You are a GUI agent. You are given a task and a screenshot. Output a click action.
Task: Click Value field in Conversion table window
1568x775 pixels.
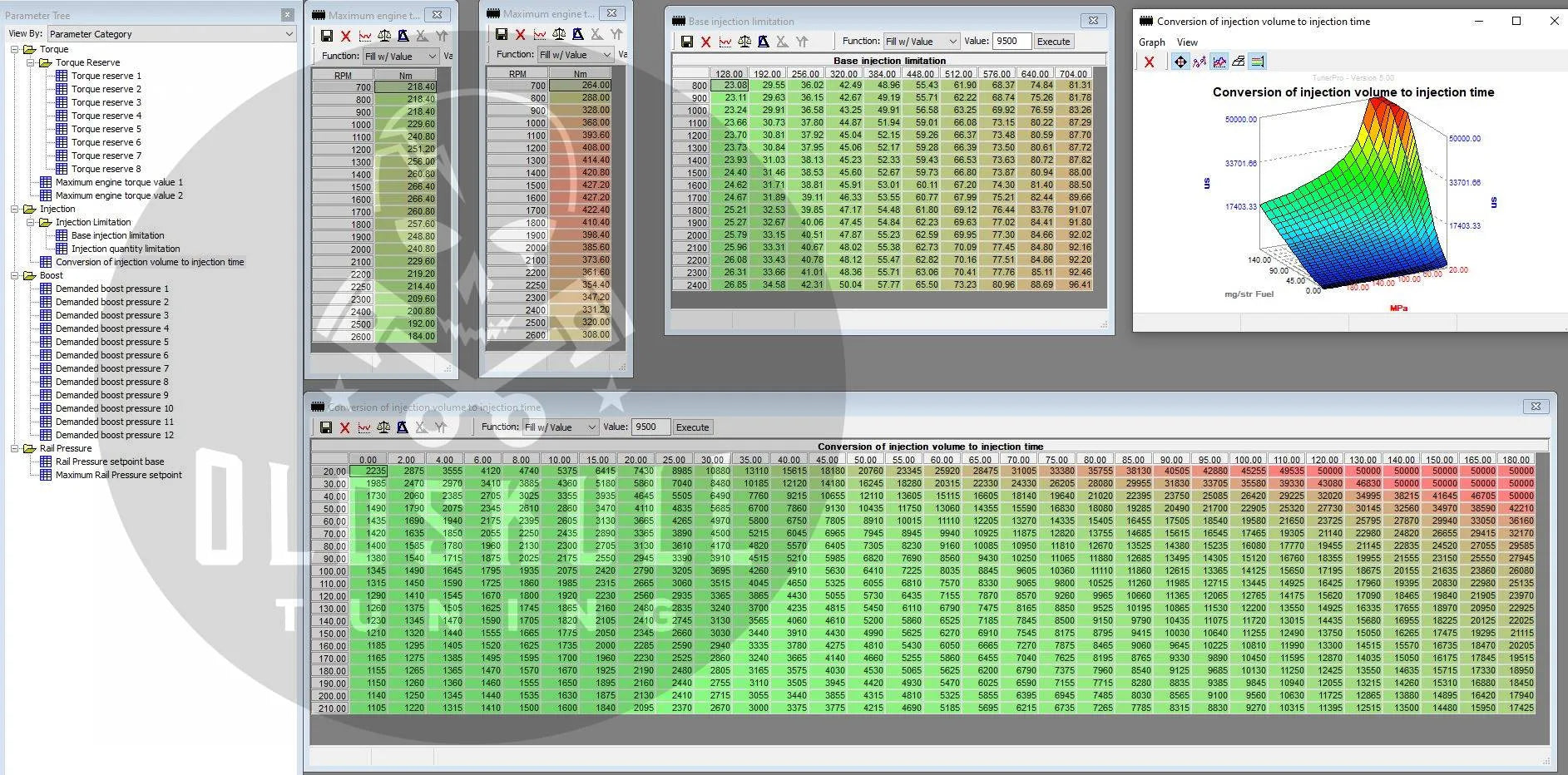click(650, 427)
